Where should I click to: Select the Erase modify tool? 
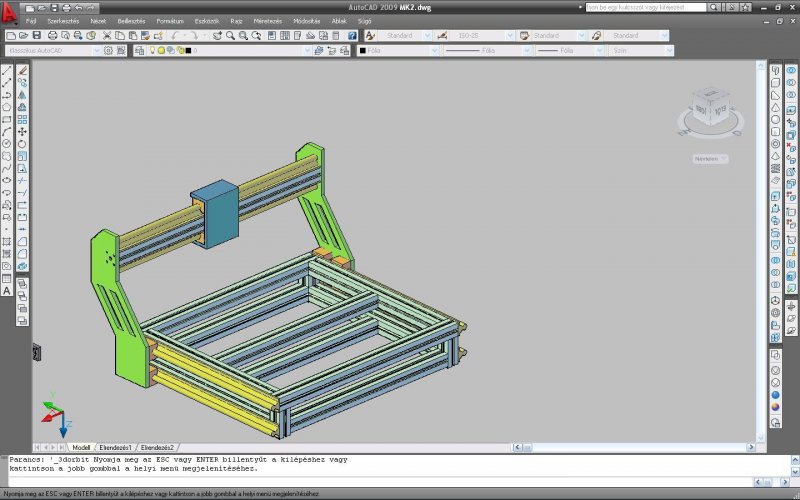[22, 70]
